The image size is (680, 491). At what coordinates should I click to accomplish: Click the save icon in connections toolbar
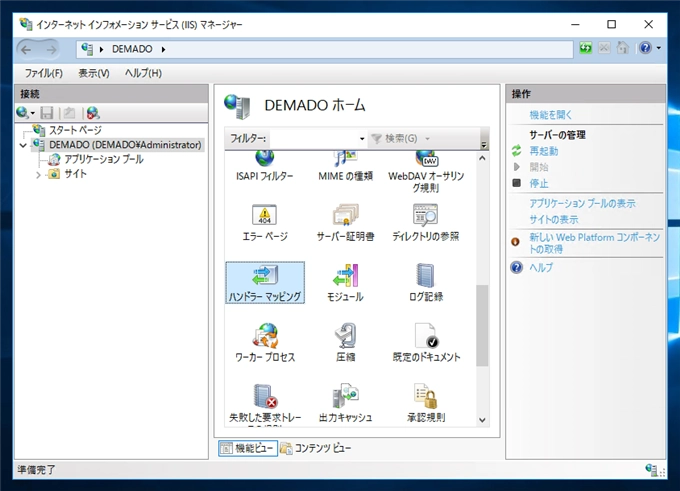tap(46, 113)
